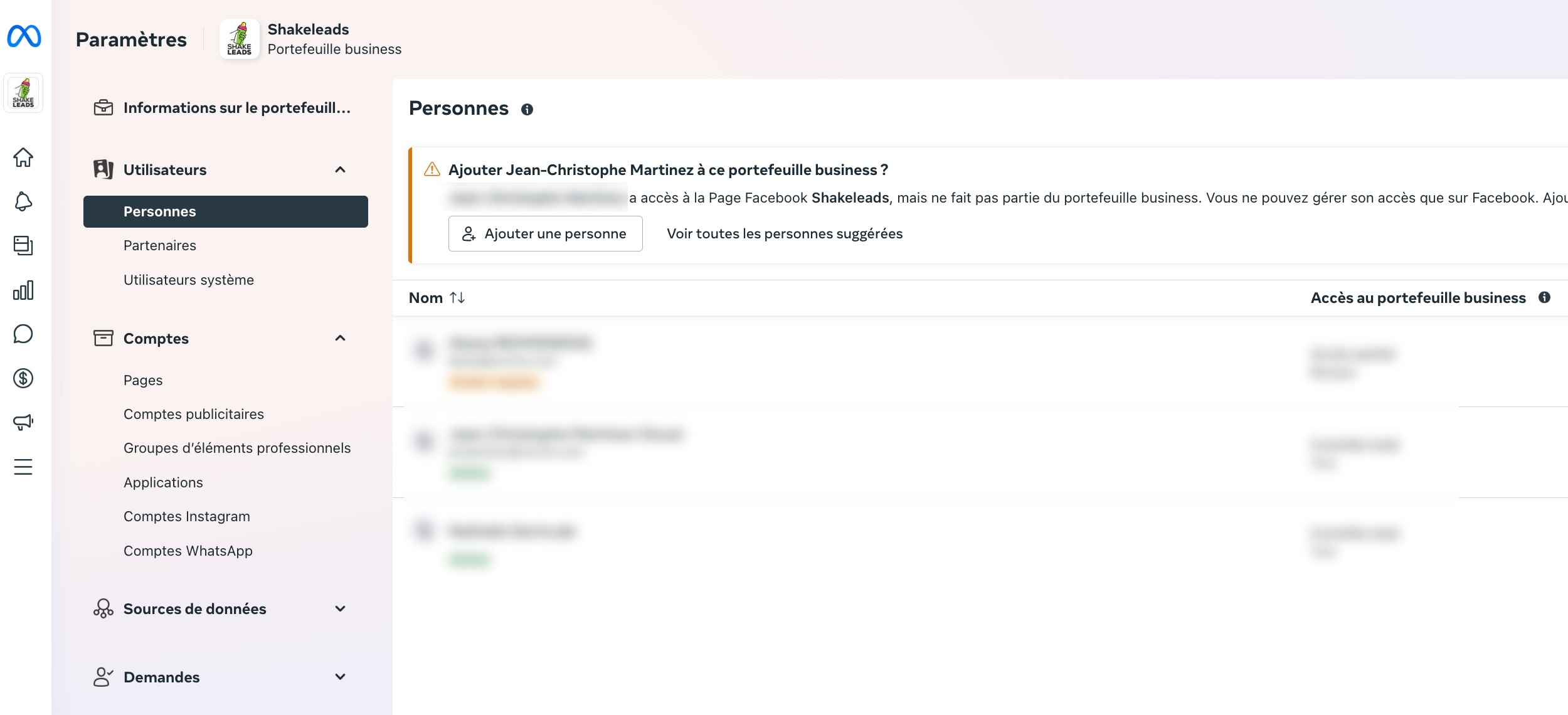Open the Home icon in left rail
The height and width of the screenshot is (715, 1568).
pyautogui.click(x=23, y=157)
